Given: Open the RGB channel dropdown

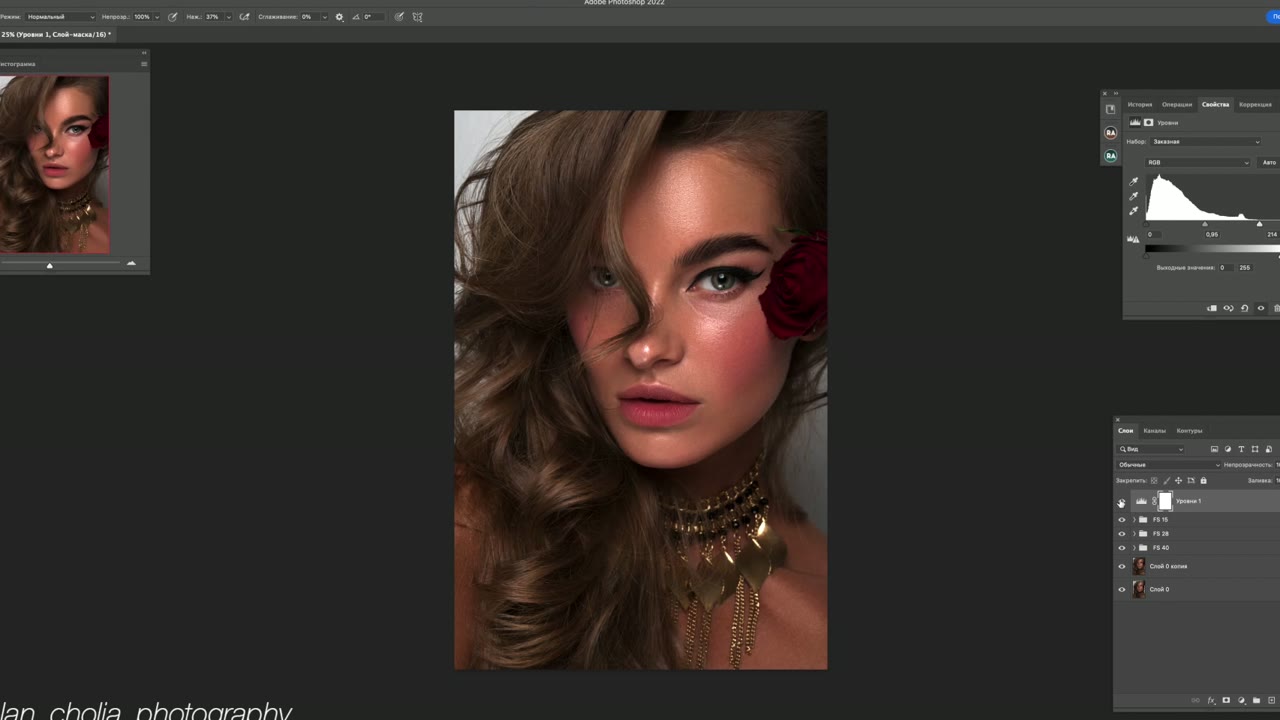Looking at the screenshot, I should pos(1198,162).
